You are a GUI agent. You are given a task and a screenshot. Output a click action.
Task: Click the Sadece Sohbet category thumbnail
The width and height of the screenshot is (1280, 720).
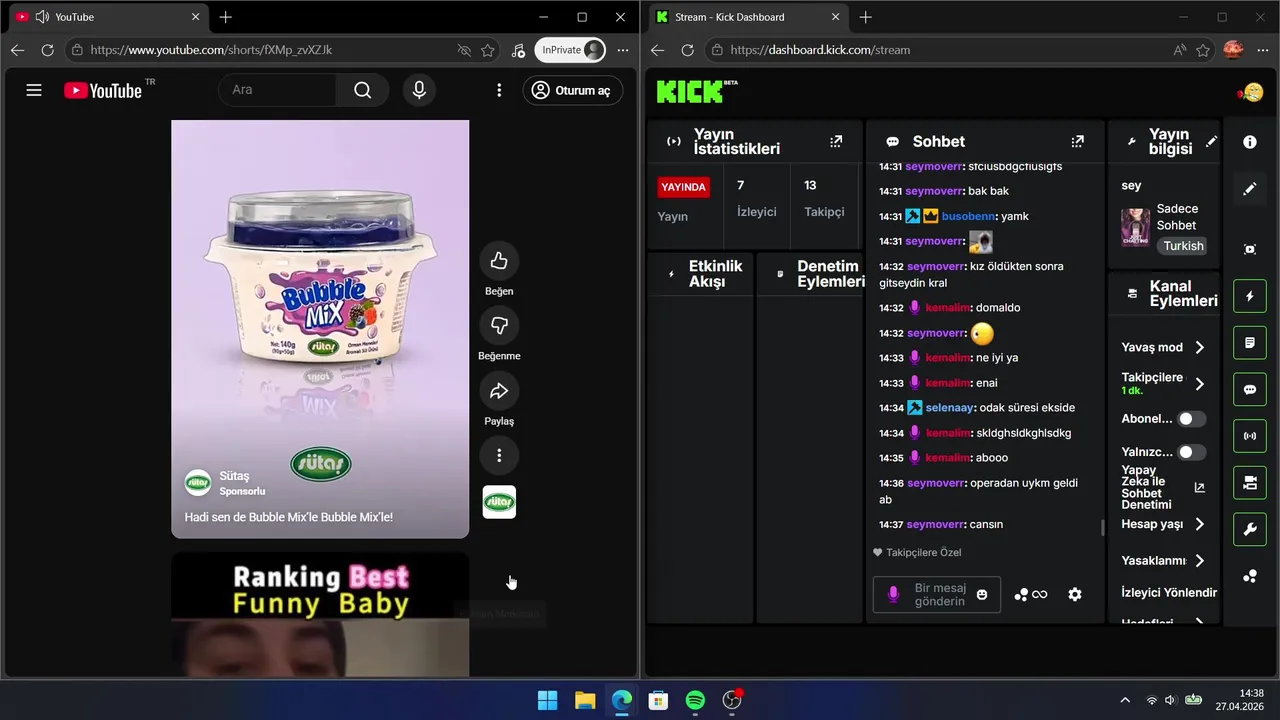1135,227
